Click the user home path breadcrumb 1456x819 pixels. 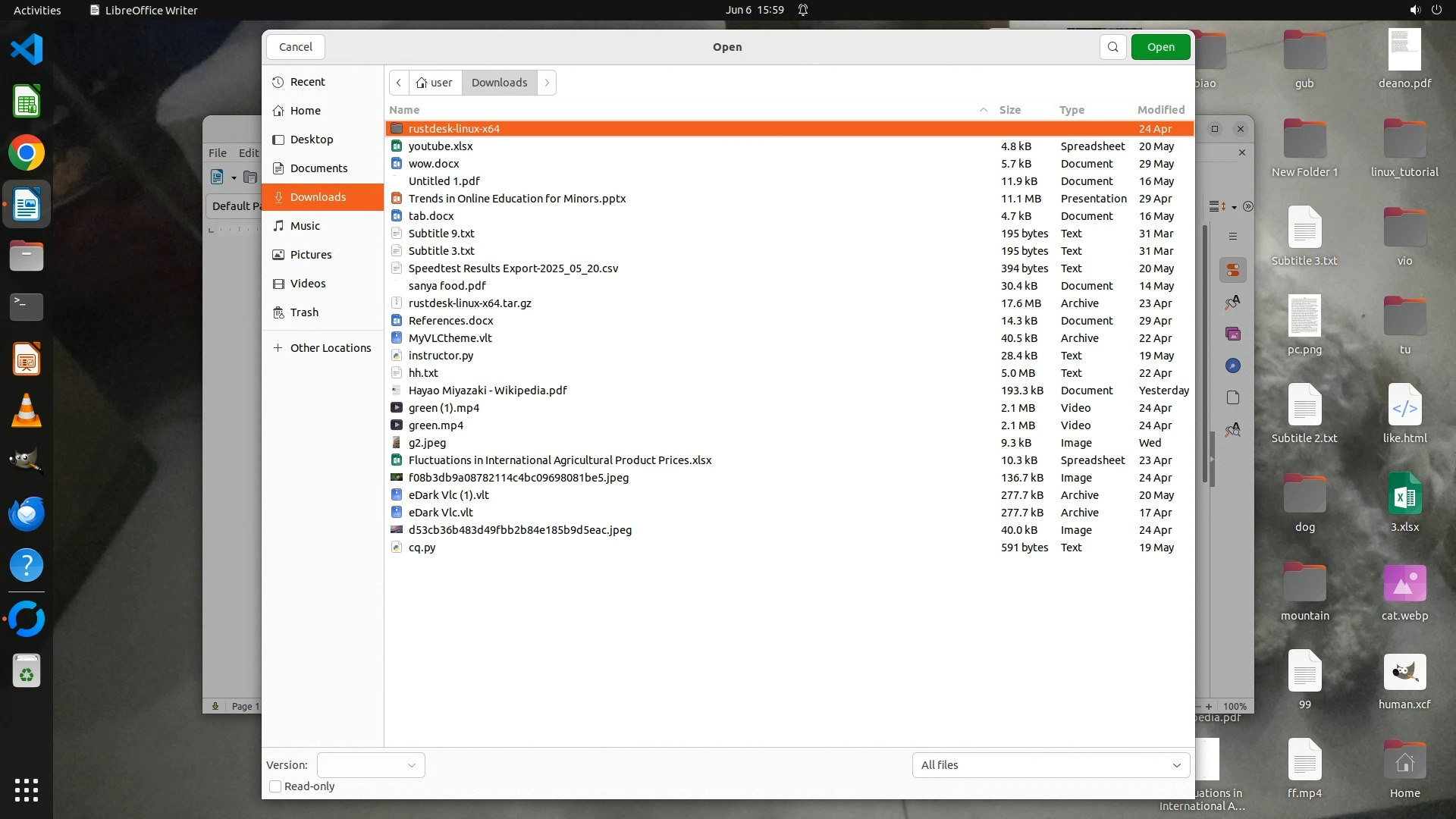click(x=435, y=83)
